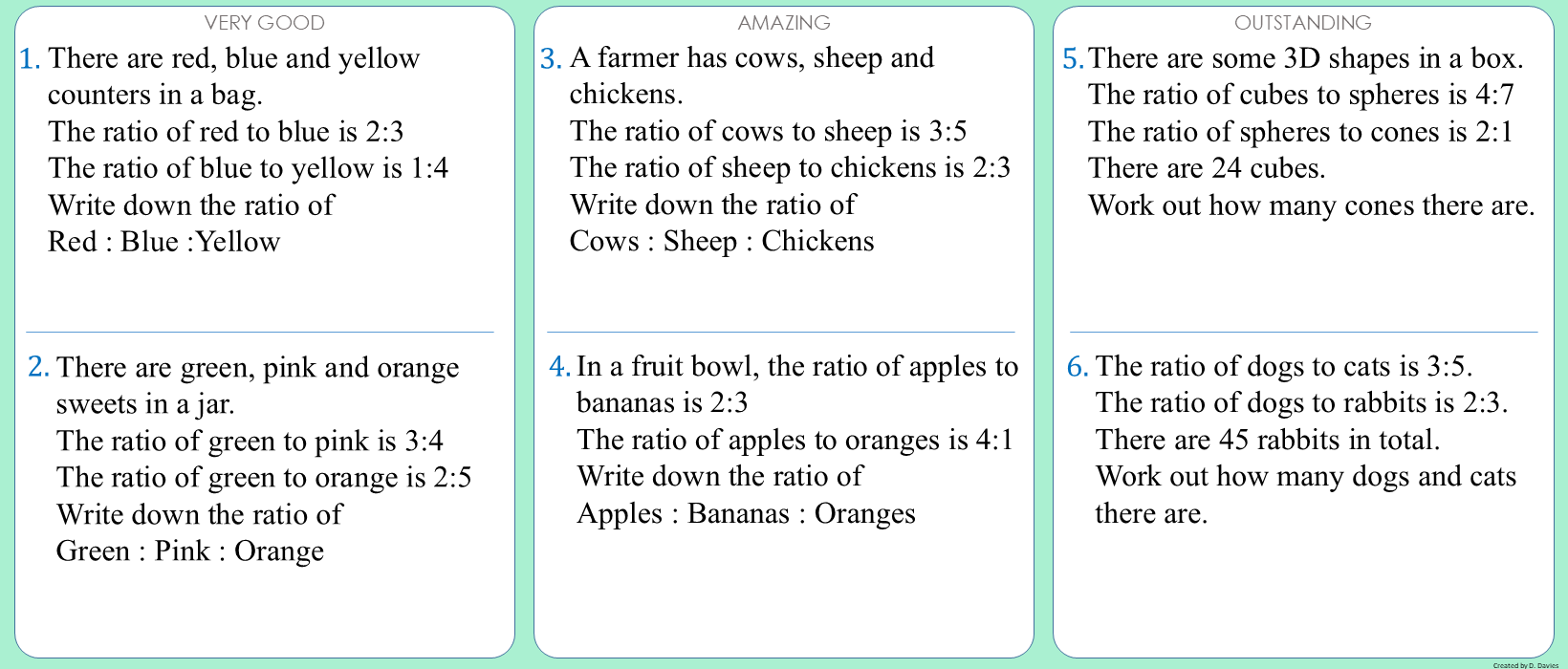
Task: Click the "Created by D. Davies" credit
Action: (x=1525, y=664)
